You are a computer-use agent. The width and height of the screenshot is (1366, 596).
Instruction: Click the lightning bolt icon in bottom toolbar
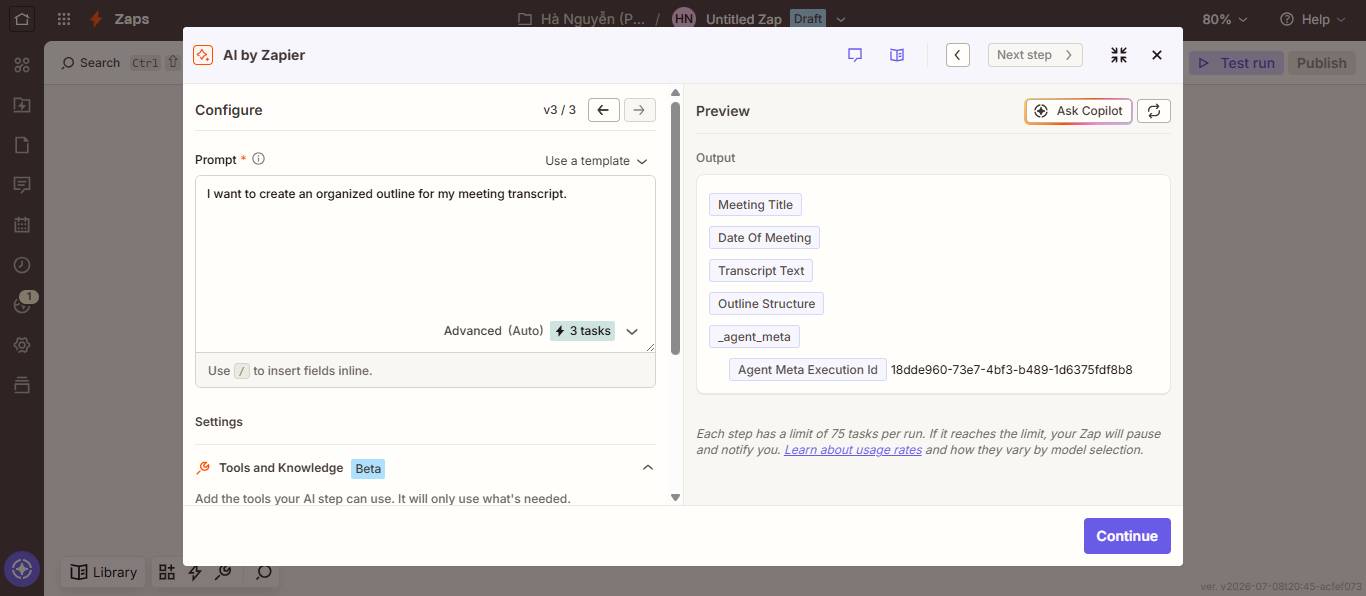tap(195, 572)
